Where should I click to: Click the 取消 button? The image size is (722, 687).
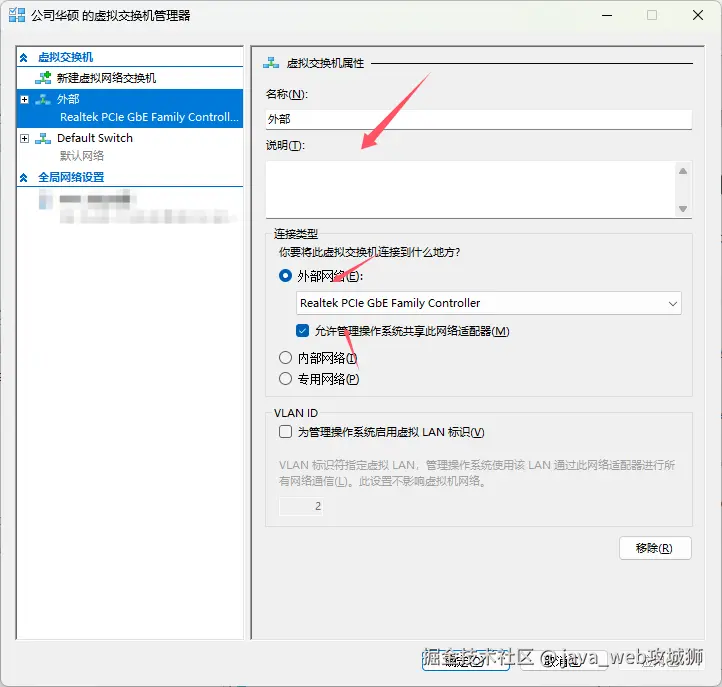click(x=563, y=660)
